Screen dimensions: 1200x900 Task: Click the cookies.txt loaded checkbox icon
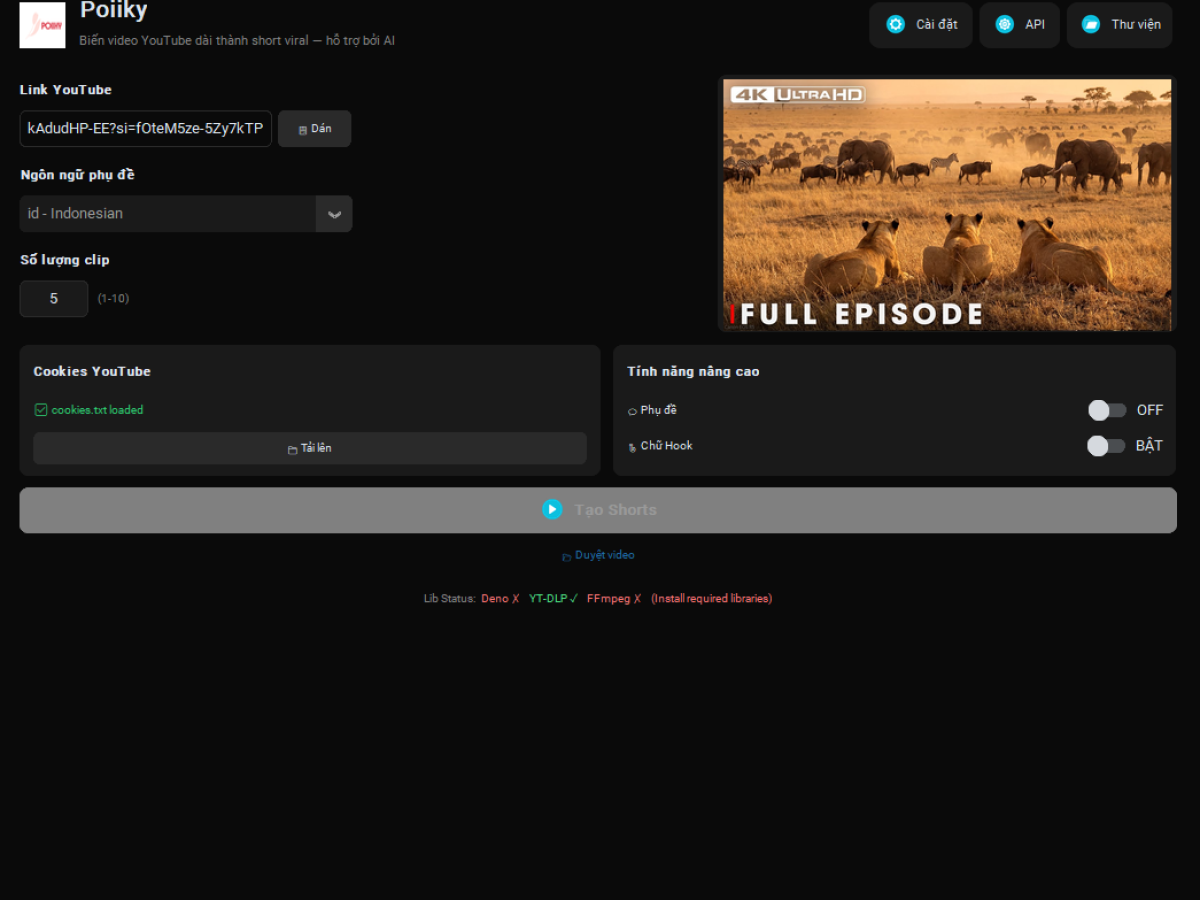pyautogui.click(x=41, y=410)
